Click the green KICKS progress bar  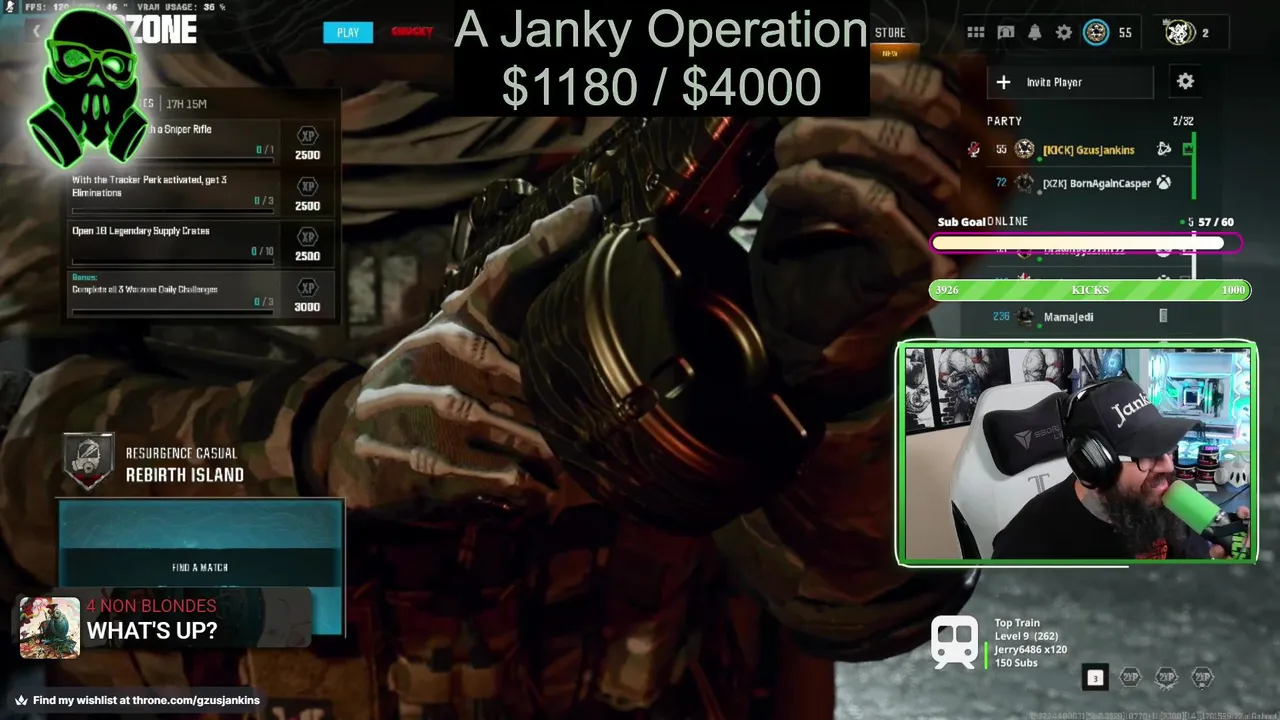tap(1089, 290)
